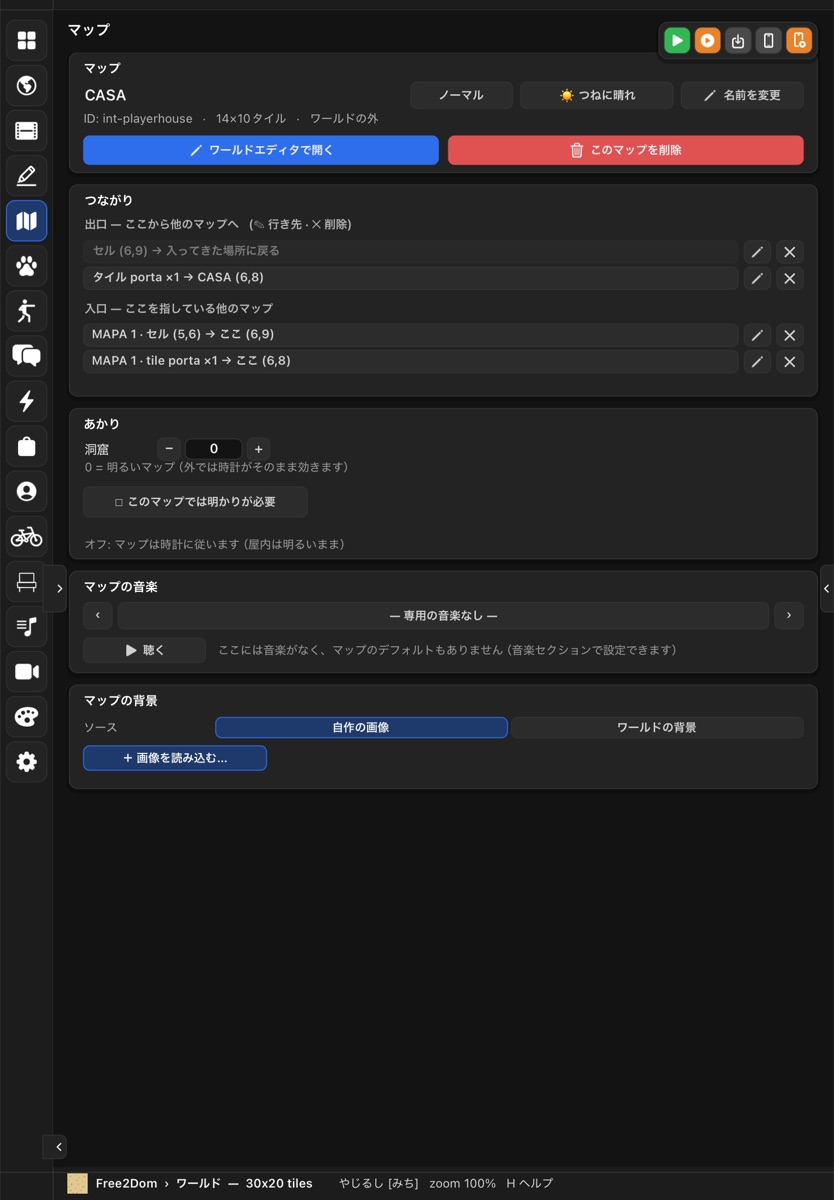The image size is (834, 1200).
Task: Select the folded map sidebar icon
Action: tap(27, 221)
